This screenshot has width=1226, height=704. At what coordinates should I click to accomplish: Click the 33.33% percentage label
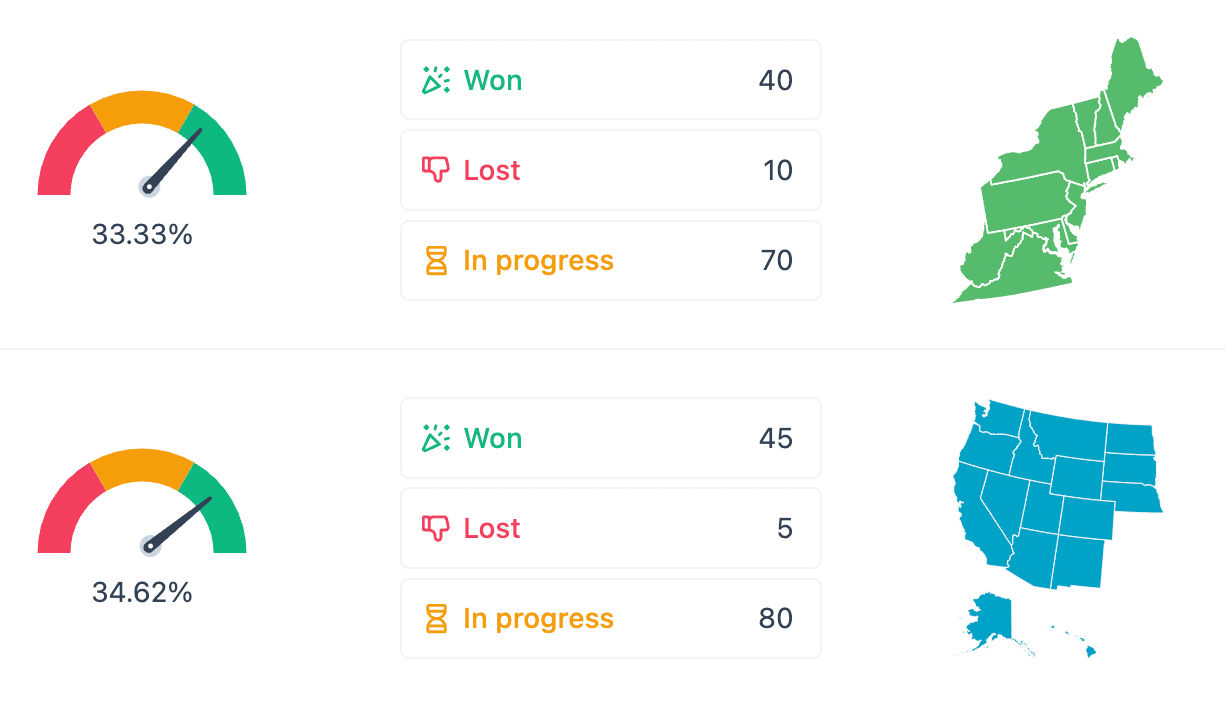click(x=142, y=235)
